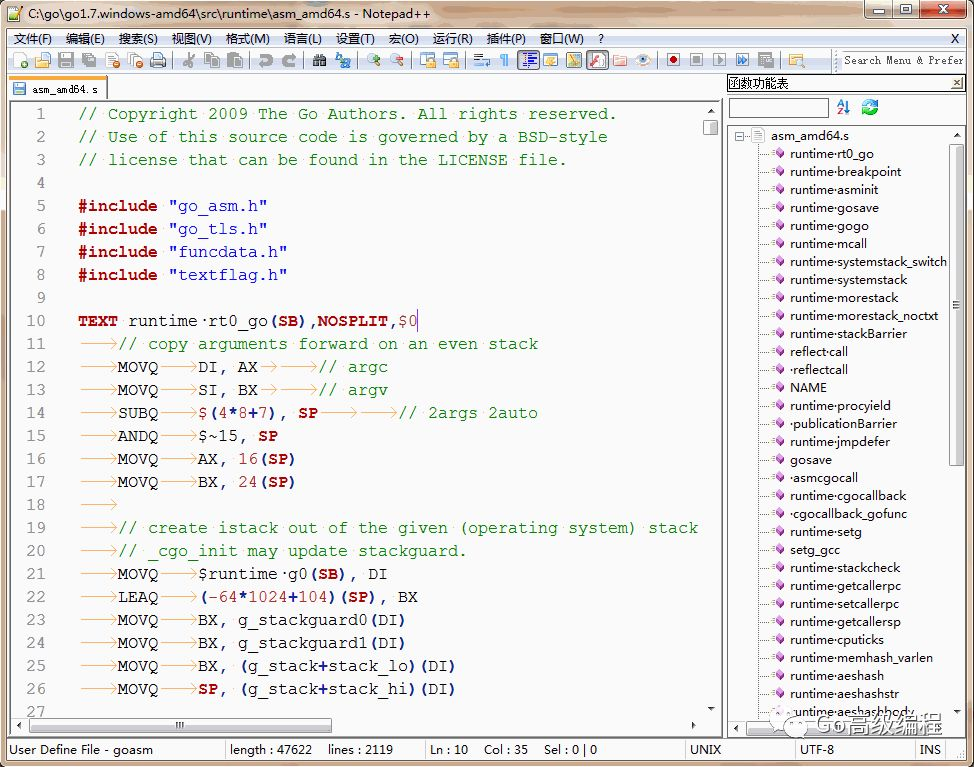Click the Zoom in magnifier icon
Screen dimensions: 974x767
(x=373, y=61)
